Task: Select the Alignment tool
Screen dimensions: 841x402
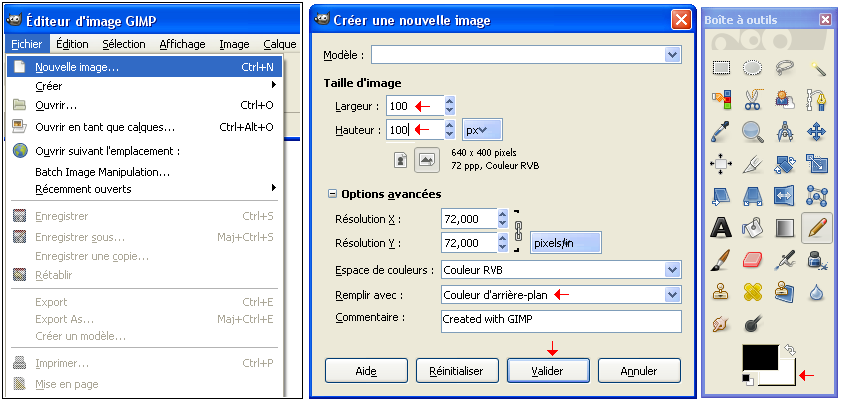Action: pos(721,164)
